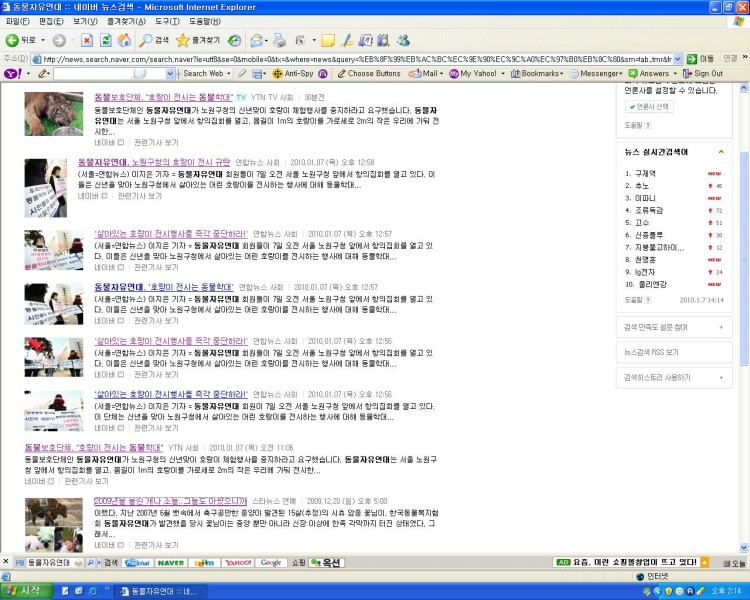This screenshot has height=600, width=750.
Task: Click inside the Yahoo toolbar search field
Action: point(110,74)
